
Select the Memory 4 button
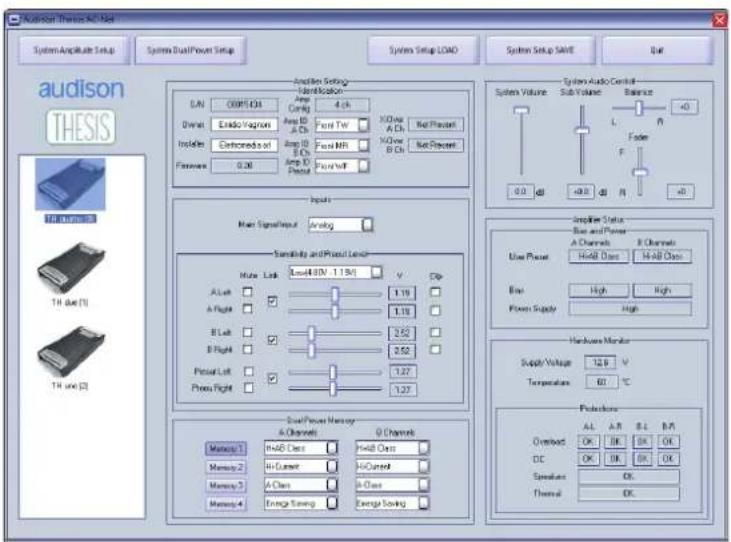[226, 504]
